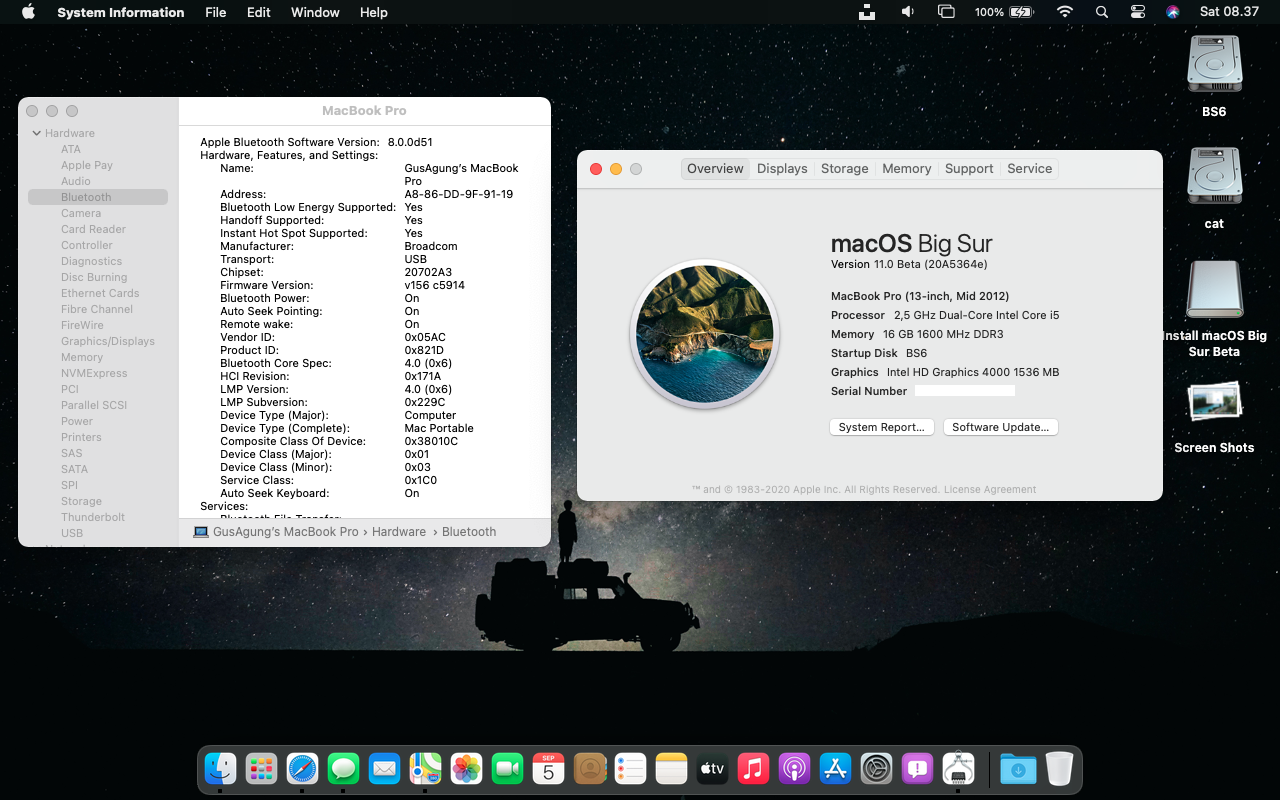Open Mail app in Dock
Viewport: 1280px width, 800px height.
pos(384,768)
